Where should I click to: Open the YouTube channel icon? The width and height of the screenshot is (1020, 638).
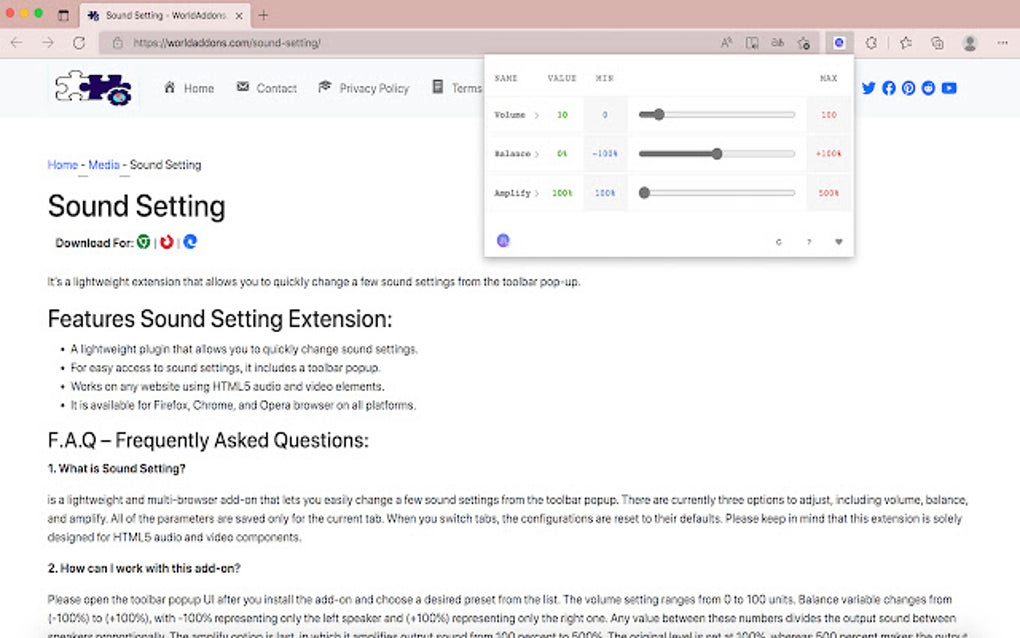pos(948,88)
